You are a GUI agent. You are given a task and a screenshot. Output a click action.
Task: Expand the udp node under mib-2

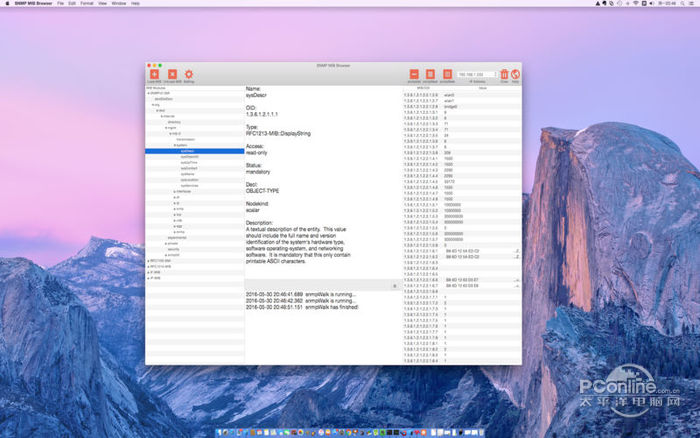click(x=175, y=221)
